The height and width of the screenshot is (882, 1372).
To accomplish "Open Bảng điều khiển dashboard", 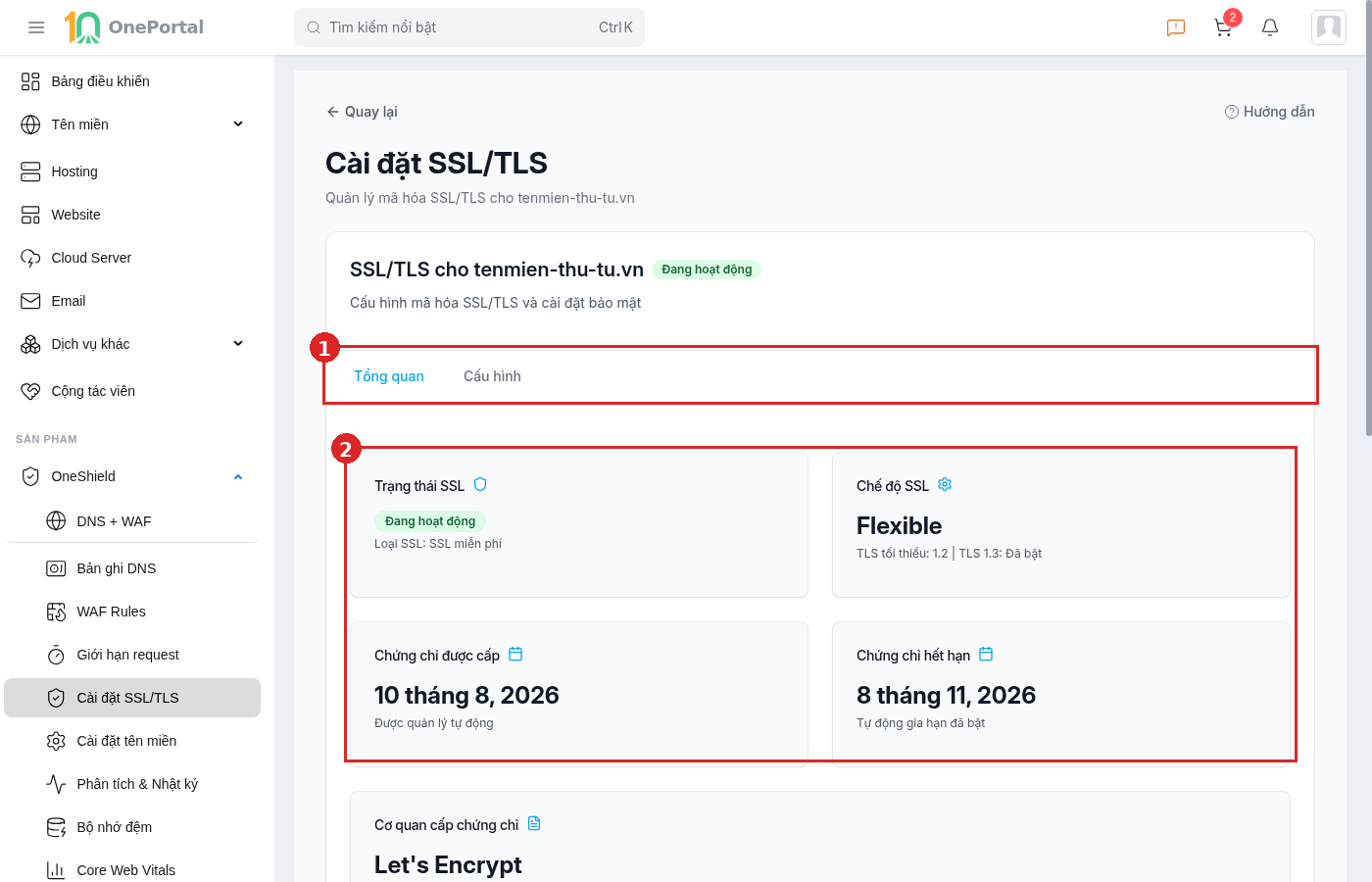I will (x=132, y=81).
